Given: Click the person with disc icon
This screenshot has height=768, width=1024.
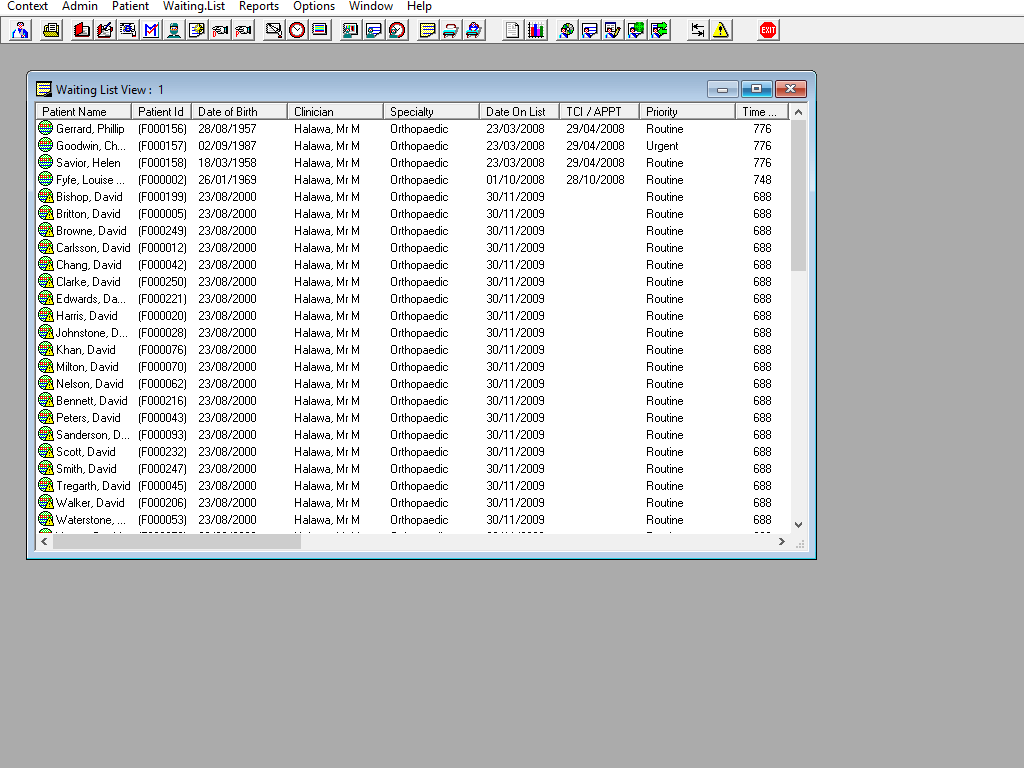Looking at the screenshot, I should coord(567,30).
